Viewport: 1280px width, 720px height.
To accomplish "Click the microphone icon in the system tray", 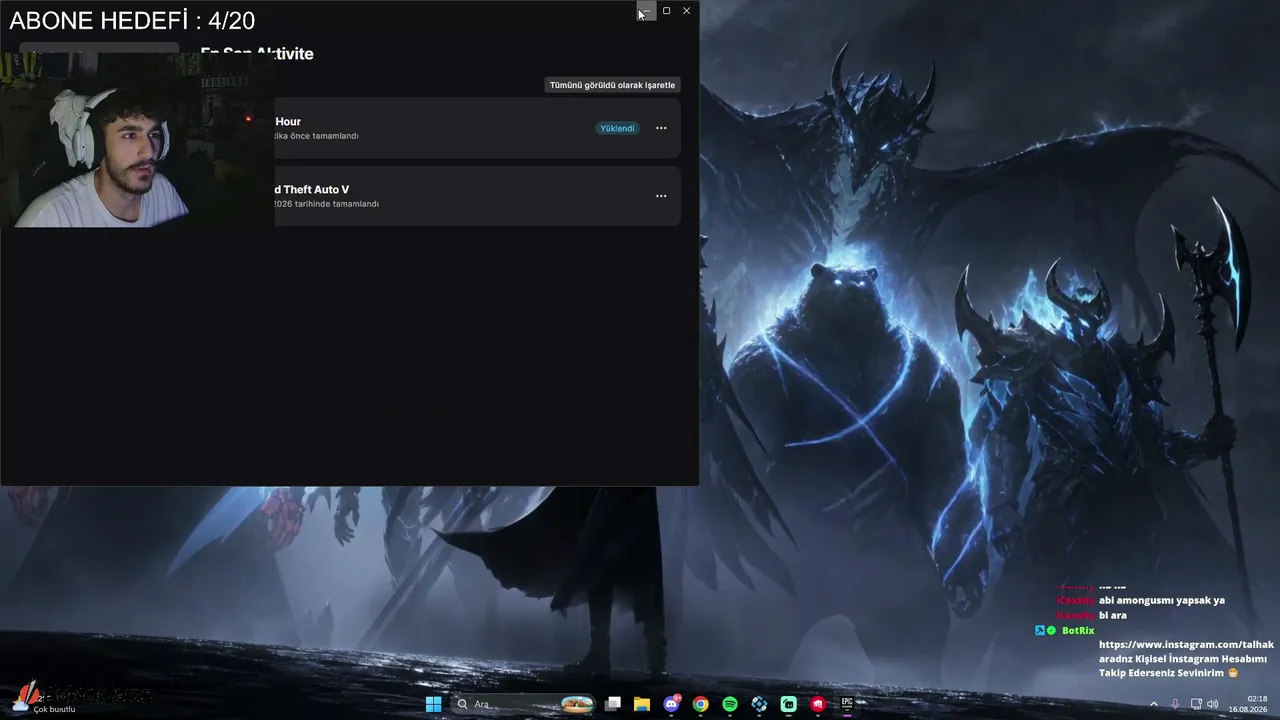I will [1175, 704].
